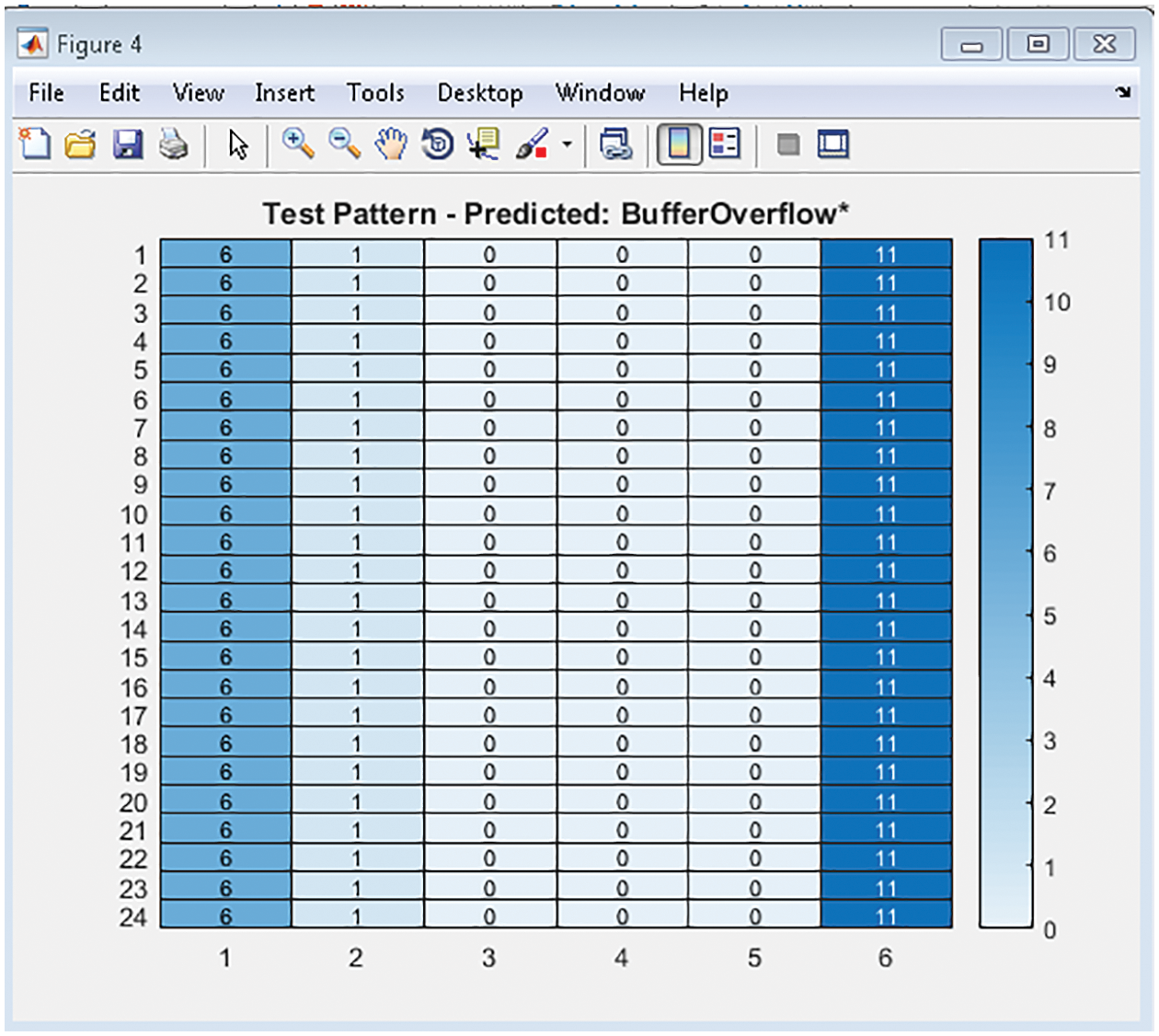Click the Show Plot Tools icon
The width and height of the screenshot is (1159, 1036).
pos(833,144)
